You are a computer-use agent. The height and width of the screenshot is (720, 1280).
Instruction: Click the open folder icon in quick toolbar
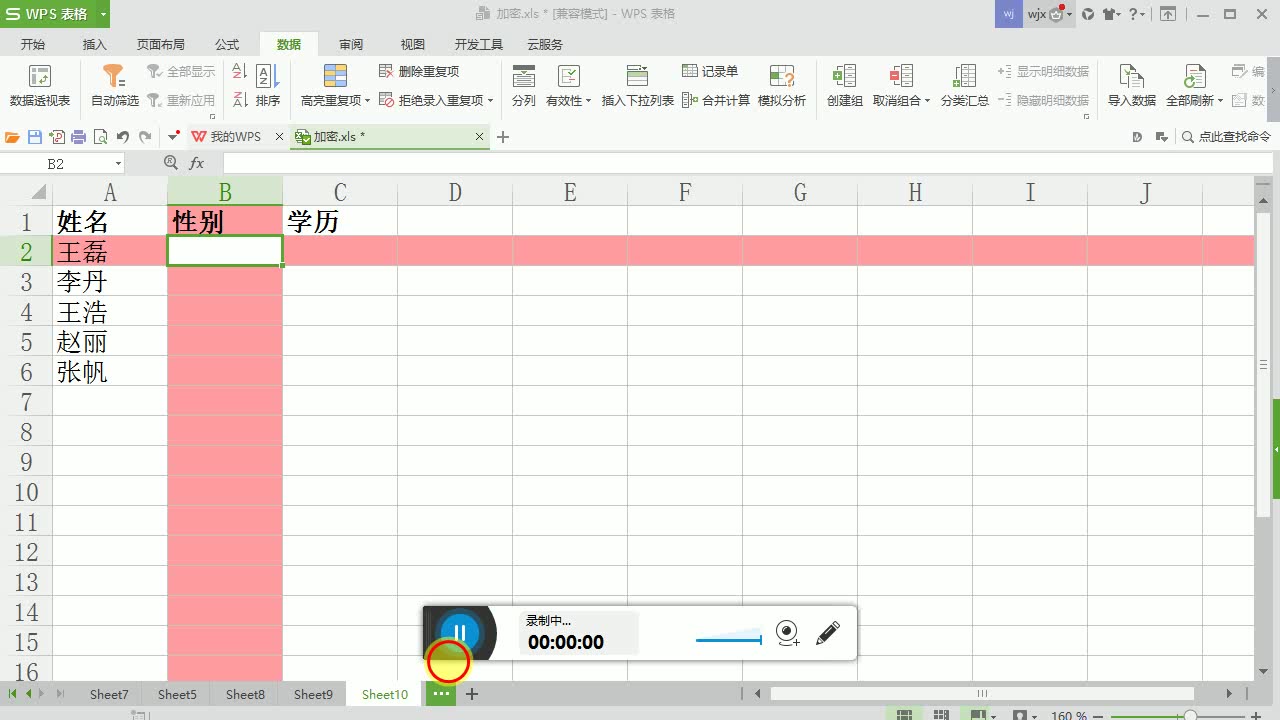13,137
